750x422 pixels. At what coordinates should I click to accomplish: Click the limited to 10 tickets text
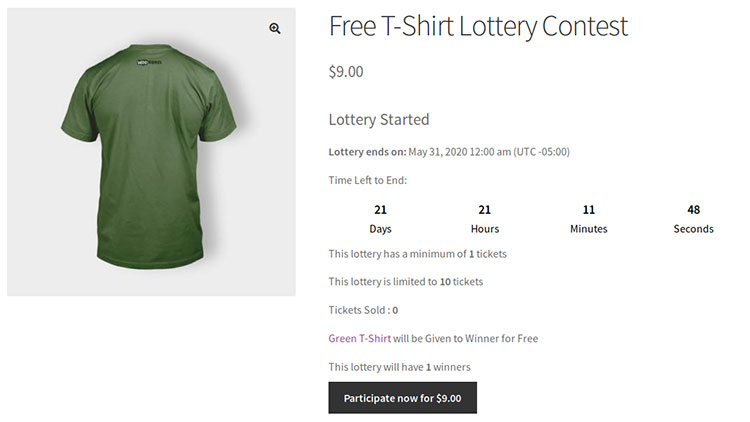click(x=406, y=282)
